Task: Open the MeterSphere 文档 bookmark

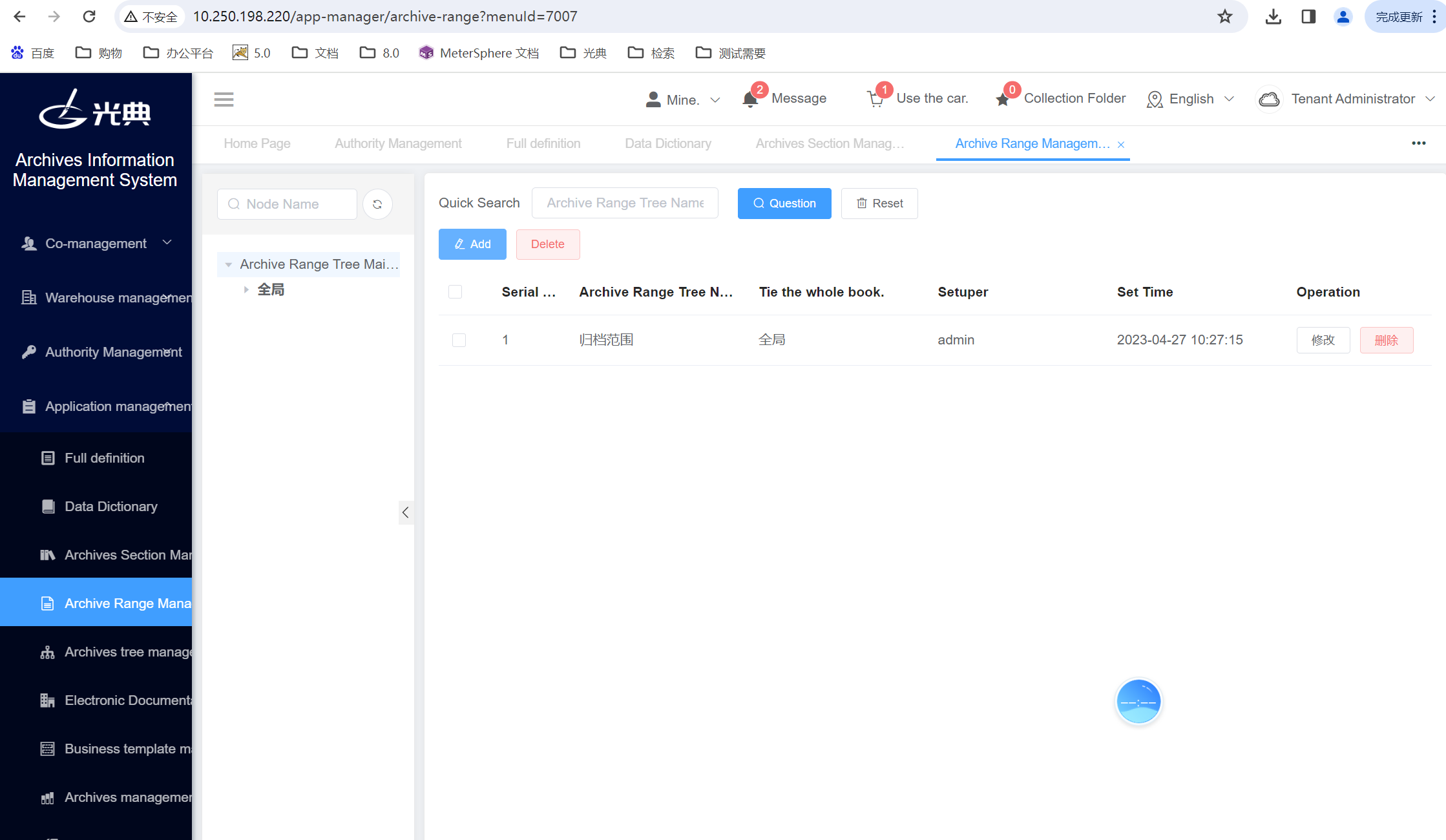Action: pyautogui.click(x=479, y=53)
